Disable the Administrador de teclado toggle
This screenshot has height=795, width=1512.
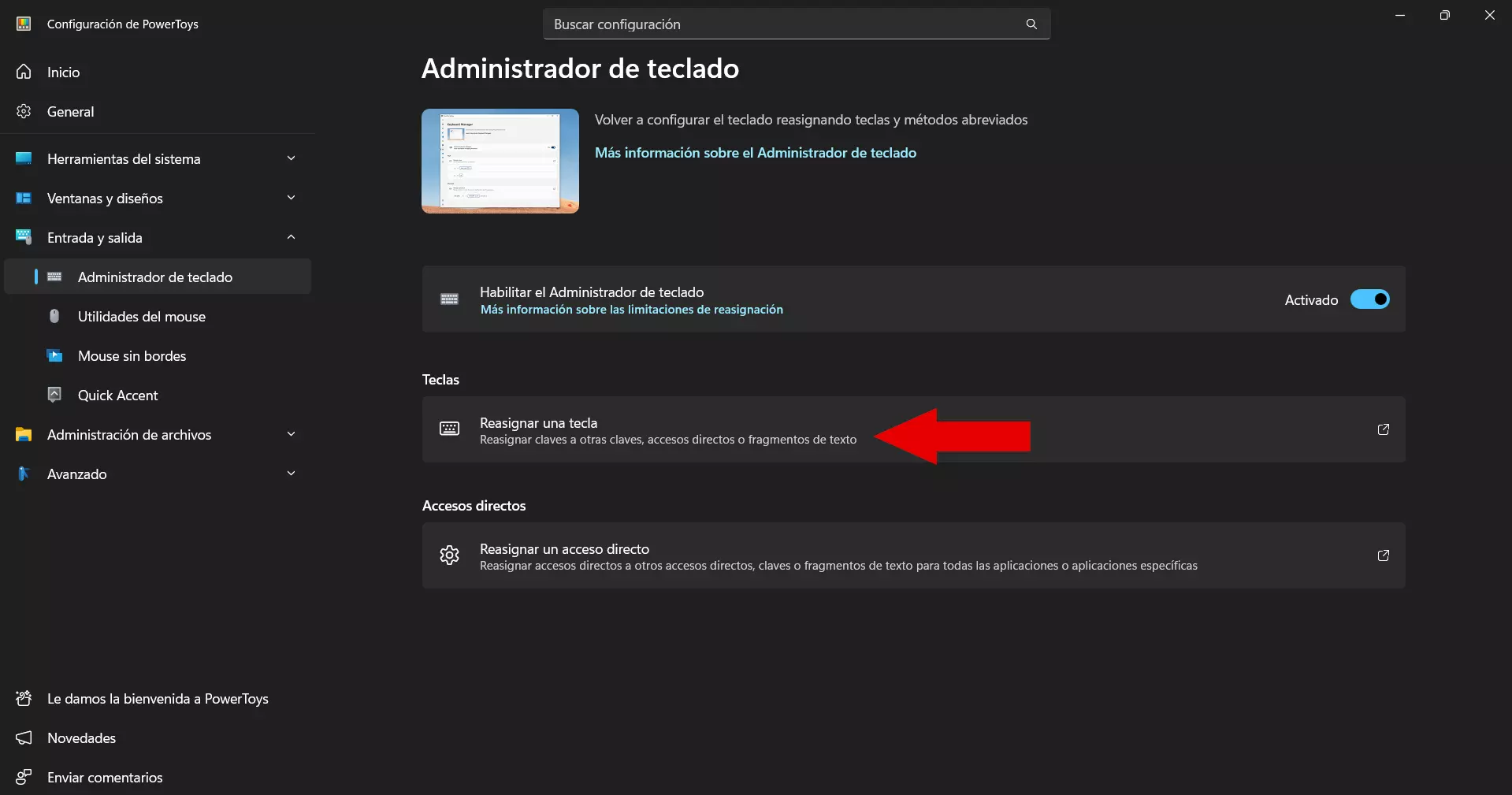click(1370, 299)
